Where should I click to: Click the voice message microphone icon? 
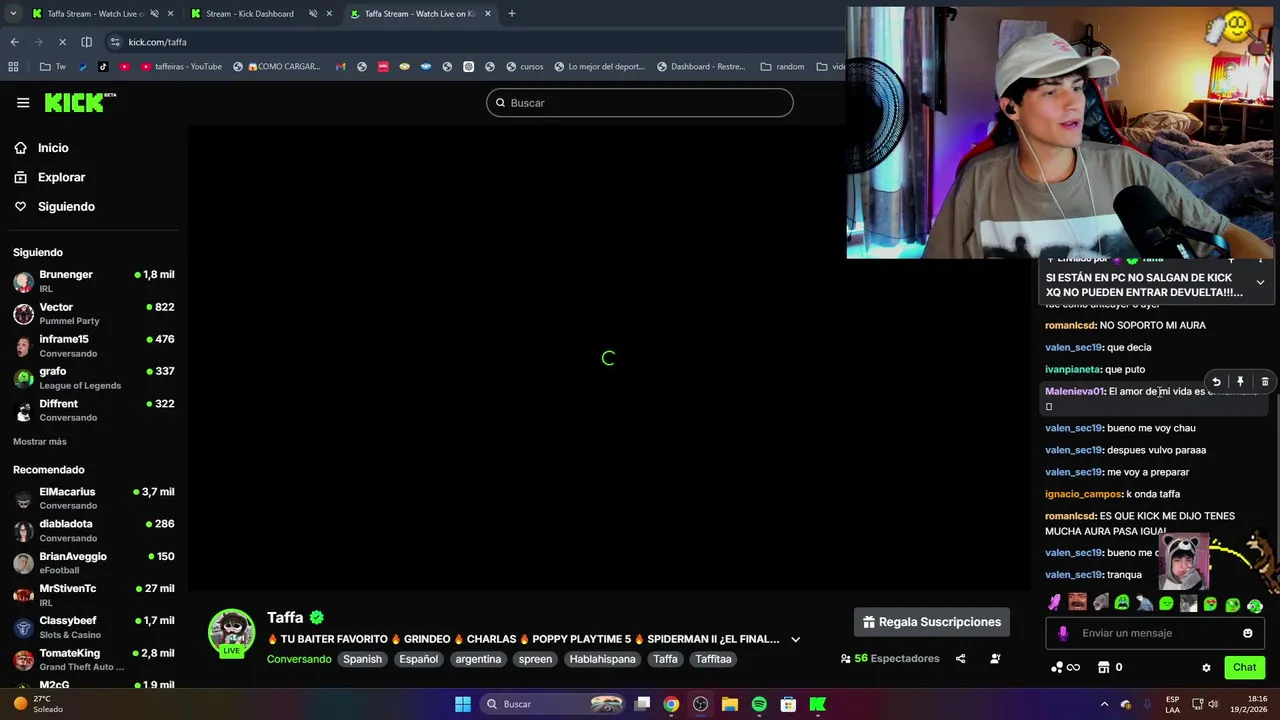(x=1063, y=633)
